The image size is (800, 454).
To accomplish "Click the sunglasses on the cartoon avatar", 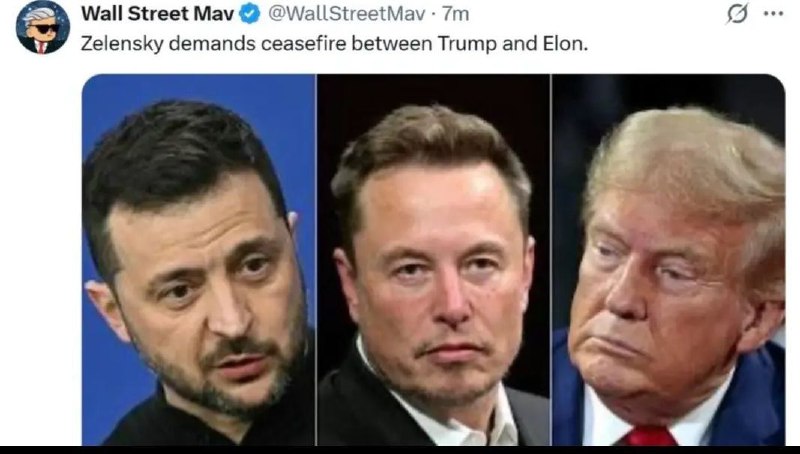I will (44, 29).
